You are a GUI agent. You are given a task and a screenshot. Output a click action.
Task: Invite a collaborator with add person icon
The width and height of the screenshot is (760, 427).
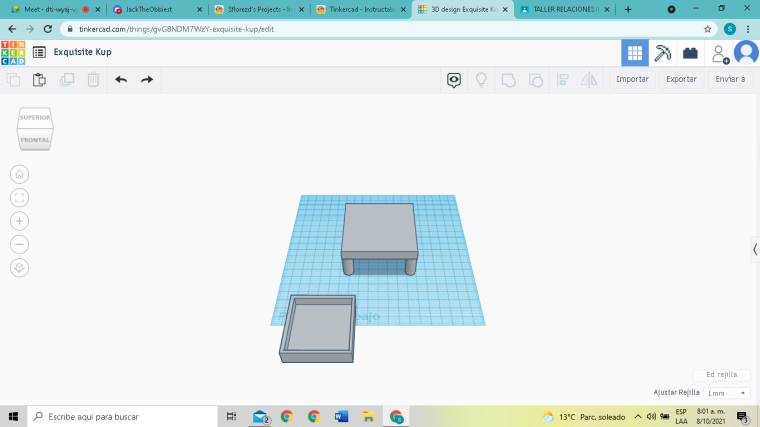tap(719, 54)
